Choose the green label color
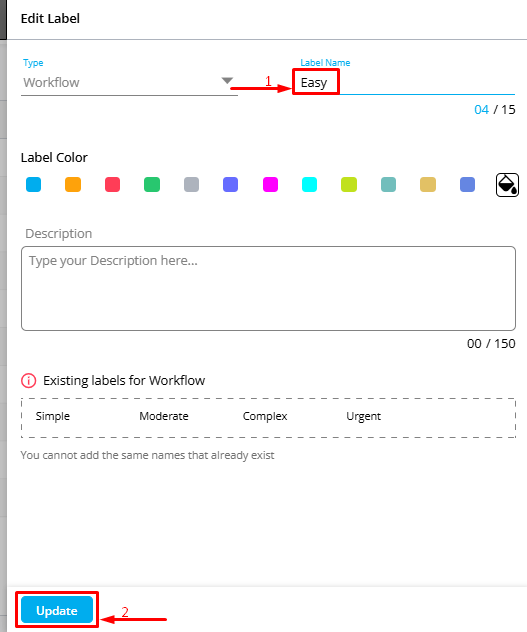Image resolution: width=527 pixels, height=632 pixels. point(152,185)
